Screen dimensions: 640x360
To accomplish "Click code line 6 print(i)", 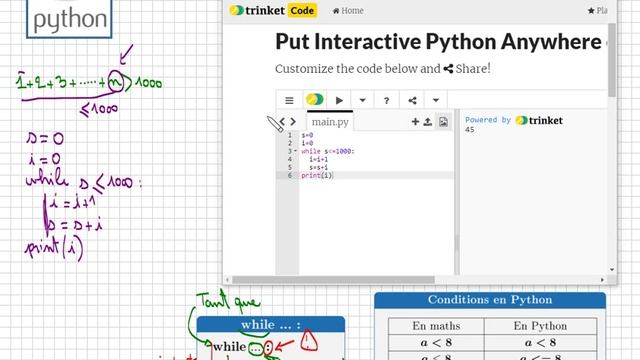I will pos(317,176).
